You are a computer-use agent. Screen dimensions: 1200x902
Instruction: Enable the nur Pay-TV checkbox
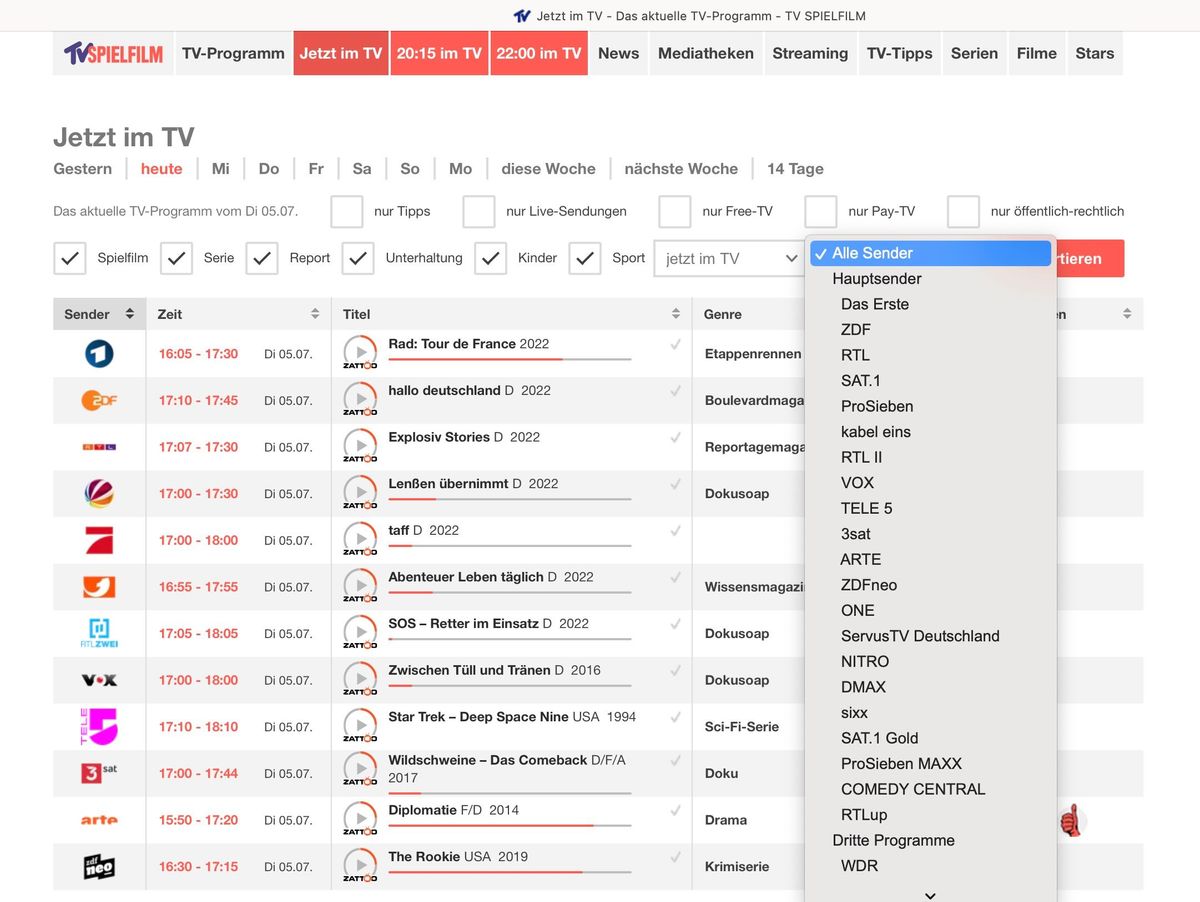point(821,211)
